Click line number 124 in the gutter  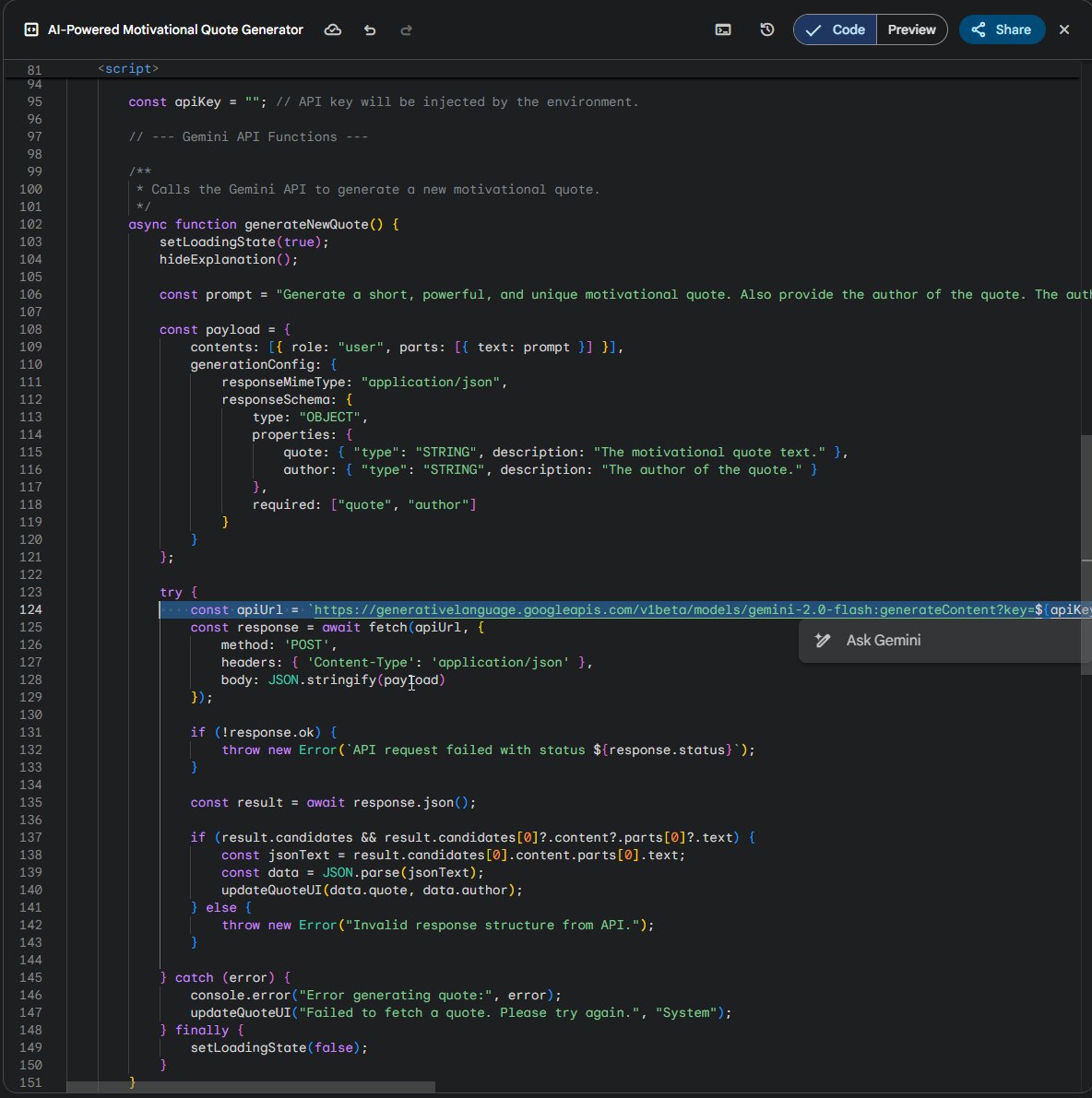(30, 609)
